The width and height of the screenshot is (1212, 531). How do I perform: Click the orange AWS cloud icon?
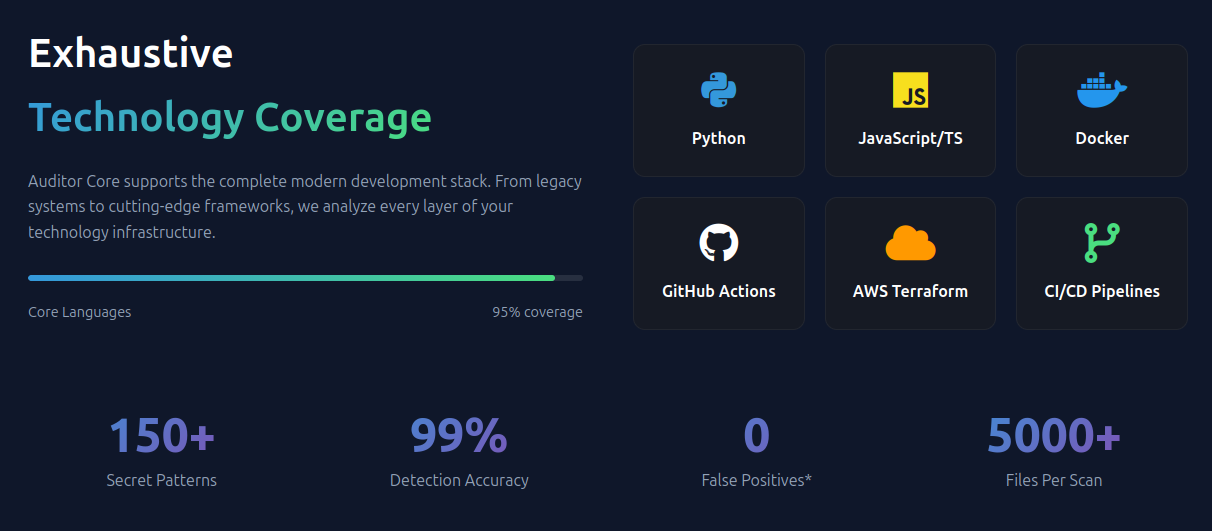point(910,243)
